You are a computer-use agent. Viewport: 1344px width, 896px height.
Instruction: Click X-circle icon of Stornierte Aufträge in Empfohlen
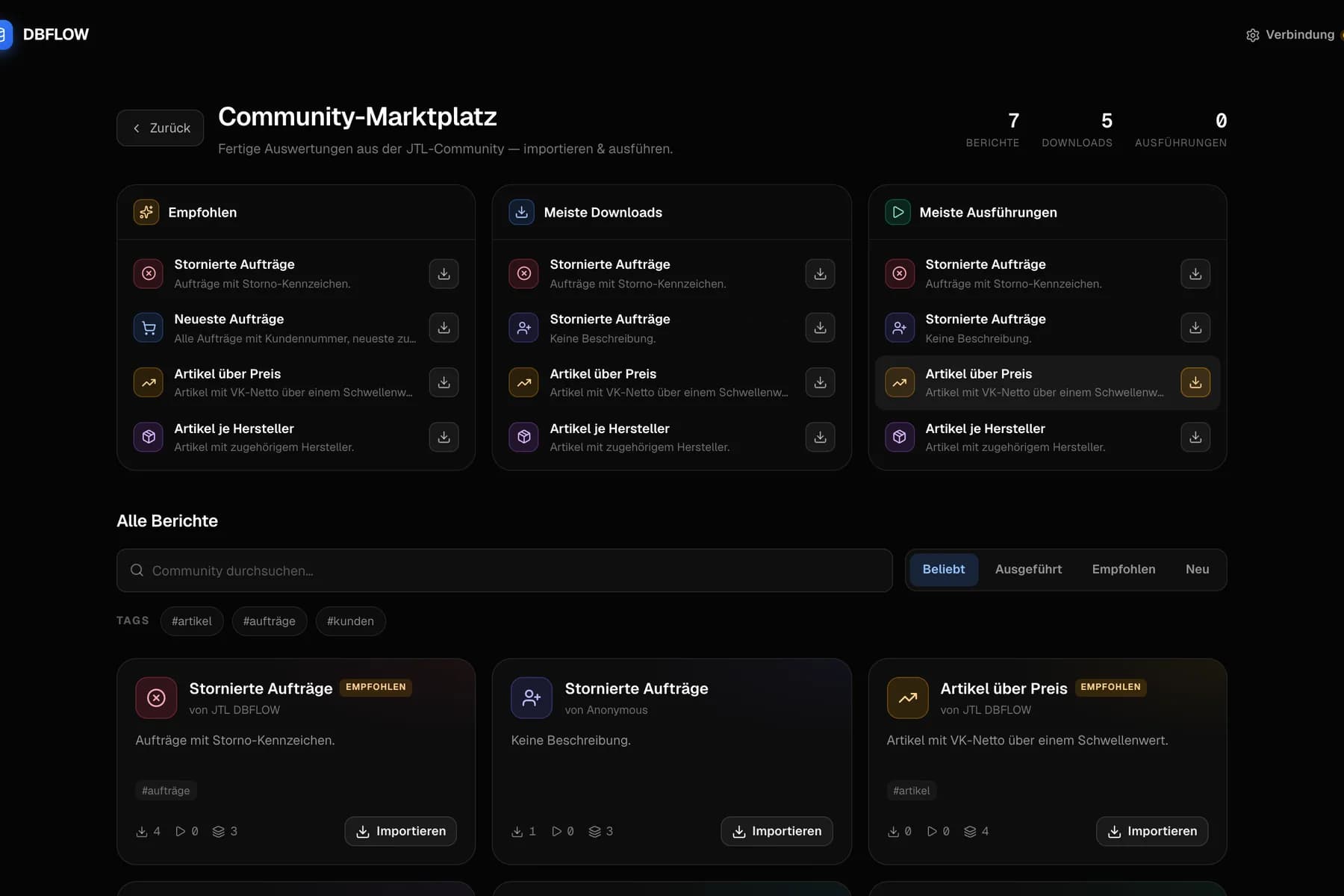coord(149,273)
